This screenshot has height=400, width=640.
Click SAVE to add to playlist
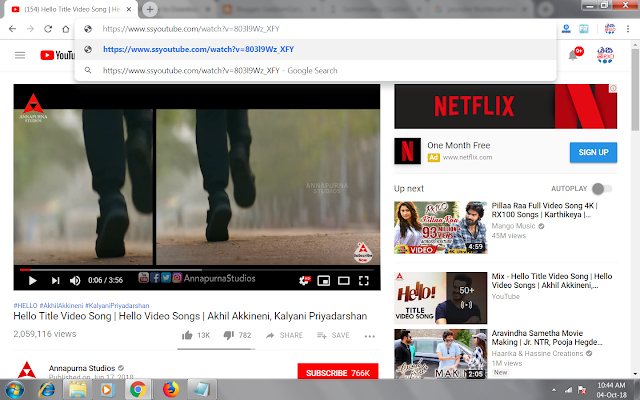click(x=333, y=336)
